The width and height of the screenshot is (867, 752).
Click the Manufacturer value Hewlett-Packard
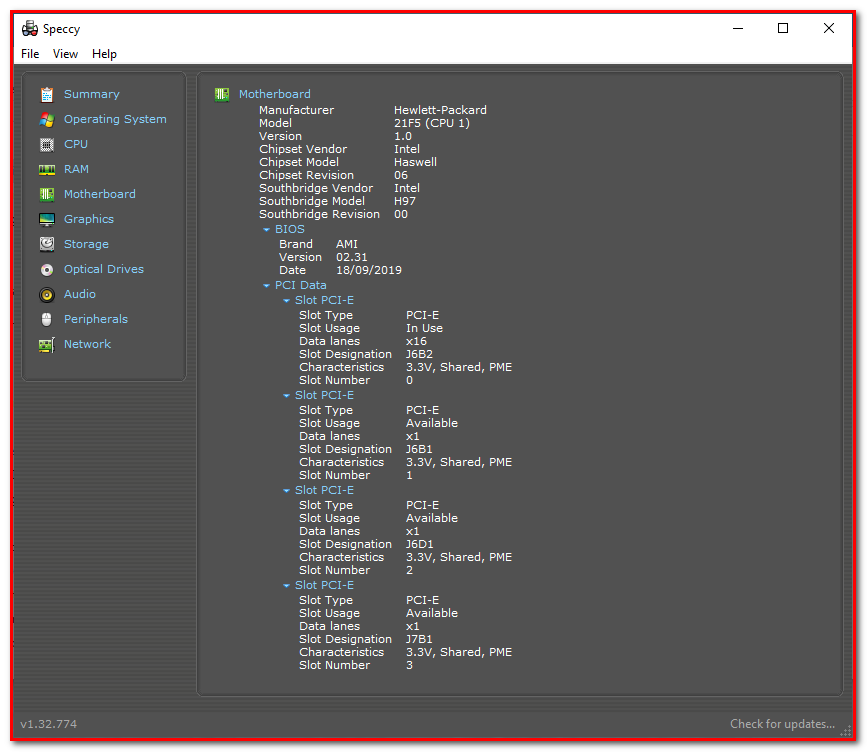point(440,110)
